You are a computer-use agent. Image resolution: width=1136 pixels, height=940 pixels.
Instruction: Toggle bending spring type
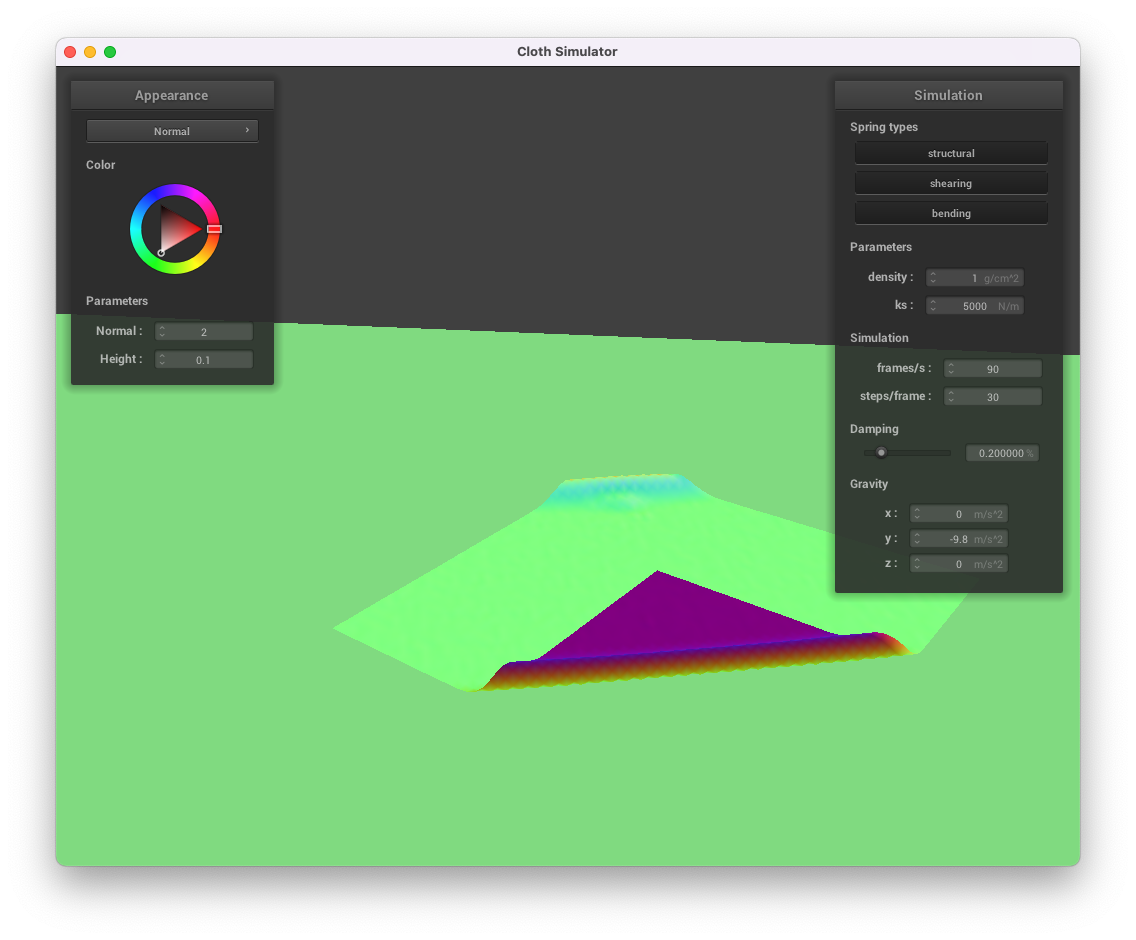pyautogui.click(x=951, y=213)
